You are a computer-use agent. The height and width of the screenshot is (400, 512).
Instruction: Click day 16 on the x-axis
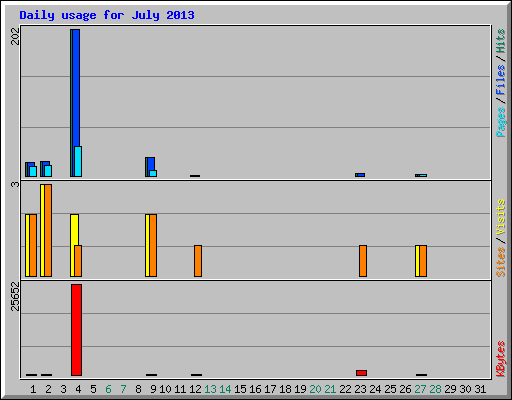tap(255, 389)
